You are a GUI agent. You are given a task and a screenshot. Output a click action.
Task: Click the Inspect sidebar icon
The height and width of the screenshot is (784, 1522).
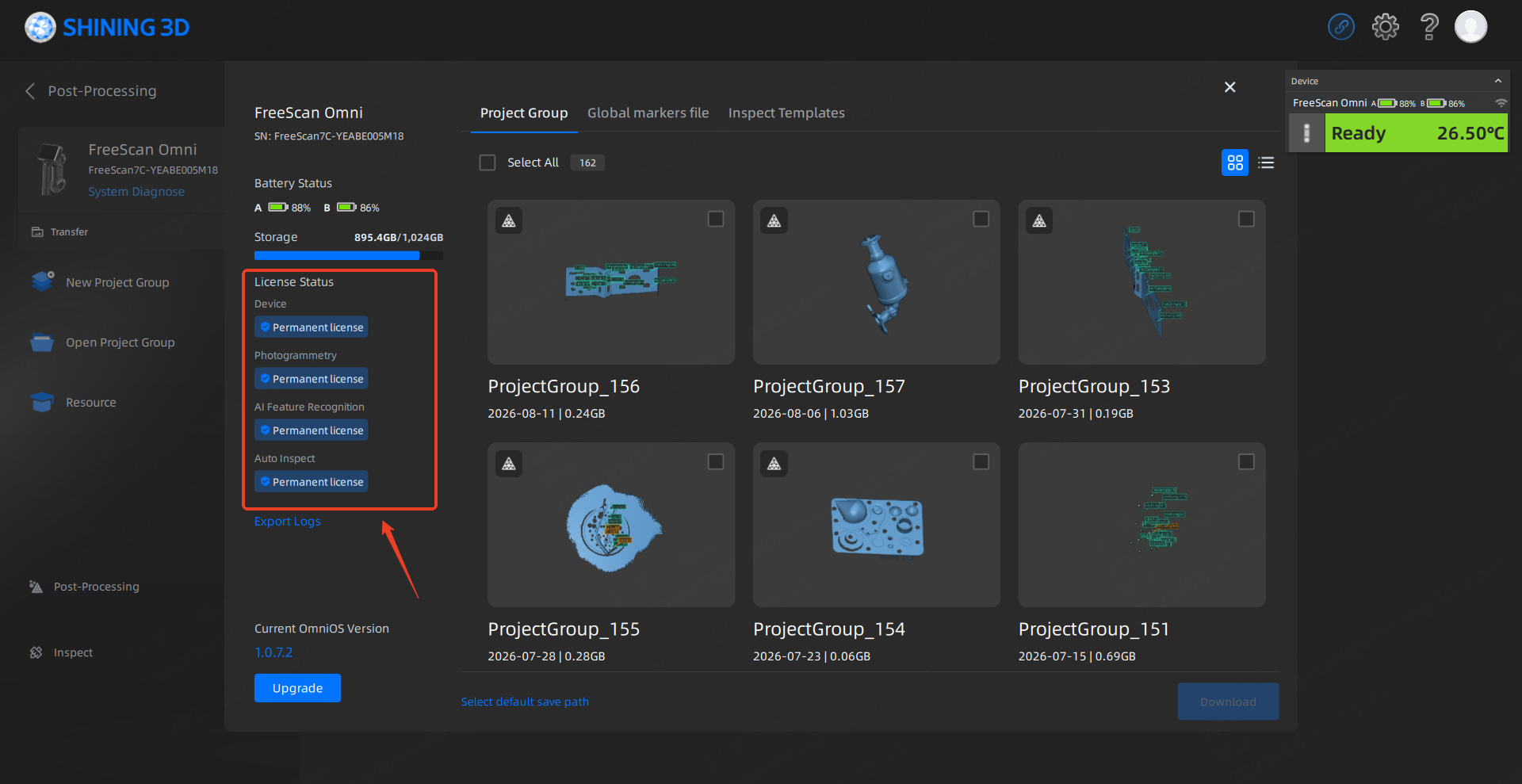point(36,652)
